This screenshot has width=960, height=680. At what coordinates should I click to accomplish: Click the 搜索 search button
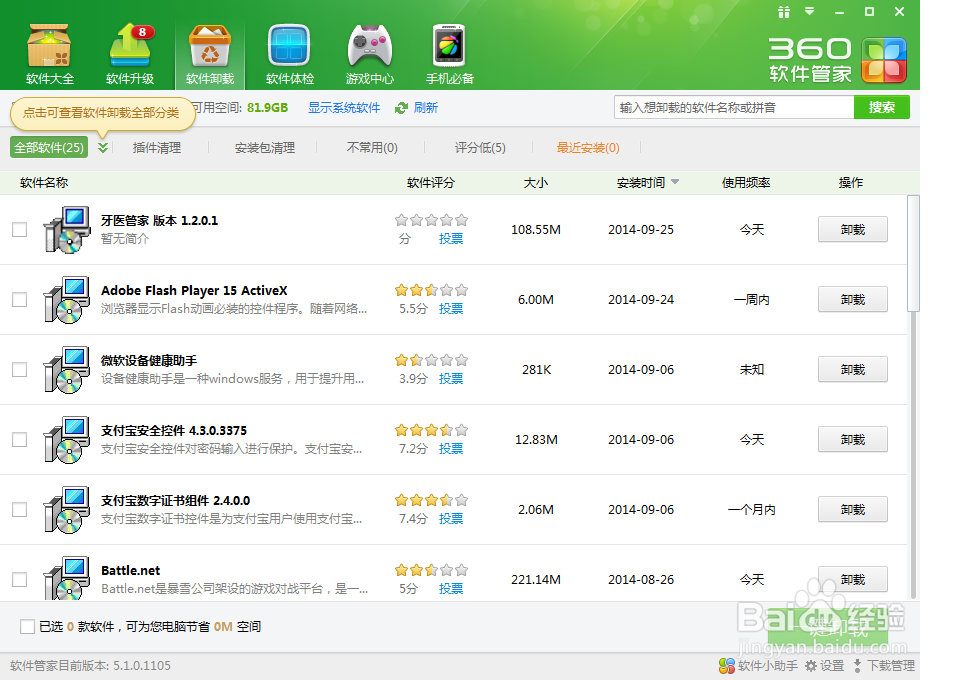tap(882, 107)
